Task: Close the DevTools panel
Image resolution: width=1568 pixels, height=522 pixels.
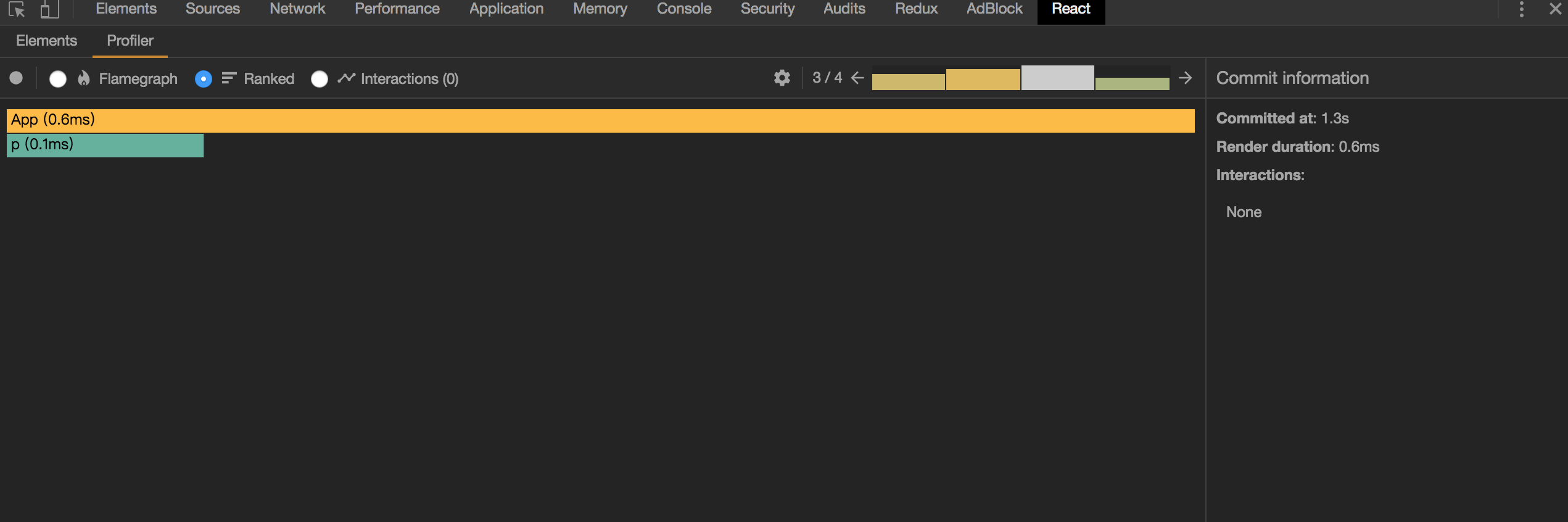Action: 1555,9
